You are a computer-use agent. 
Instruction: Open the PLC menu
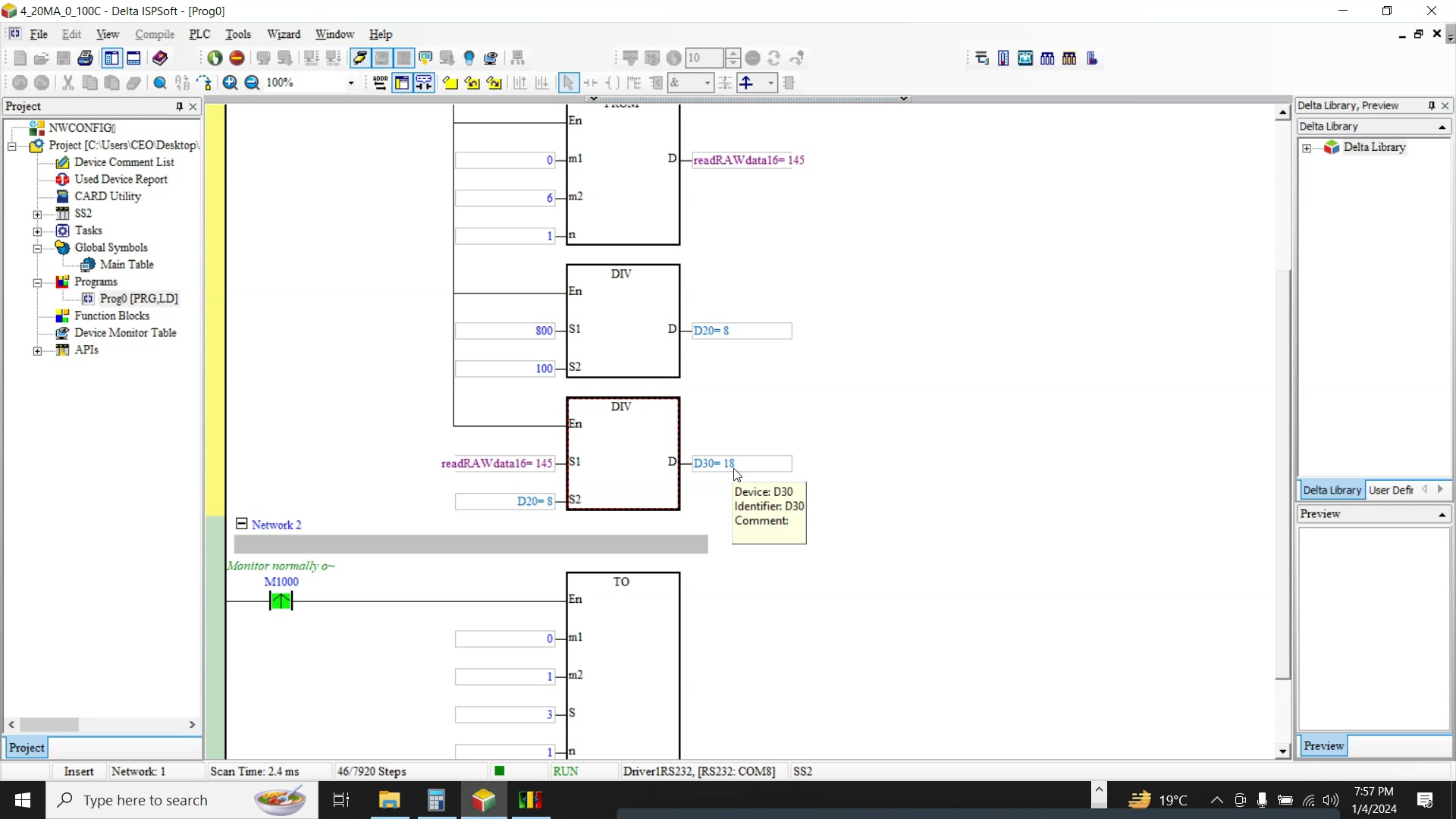click(x=199, y=34)
